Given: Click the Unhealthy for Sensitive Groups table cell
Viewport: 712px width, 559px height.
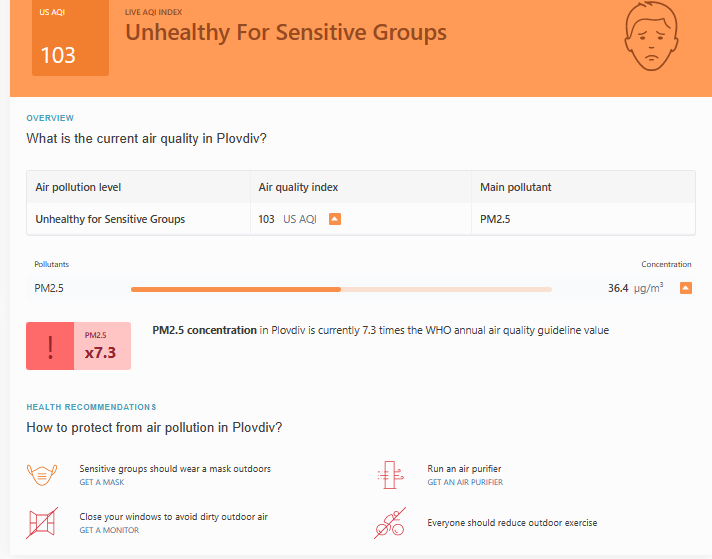Looking at the screenshot, I should click(x=110, y=219).
